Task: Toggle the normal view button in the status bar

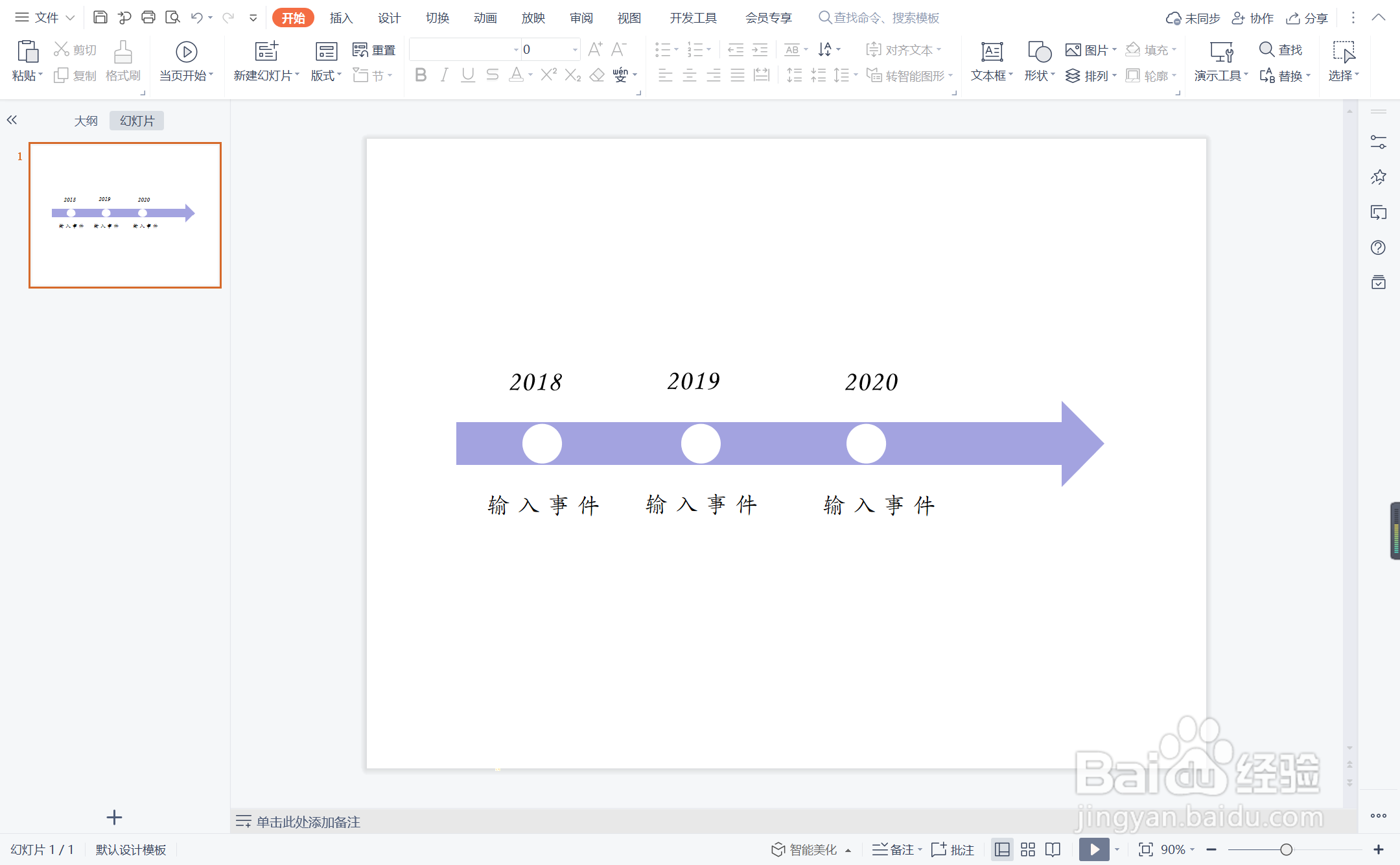Action: pos(1002,849)
